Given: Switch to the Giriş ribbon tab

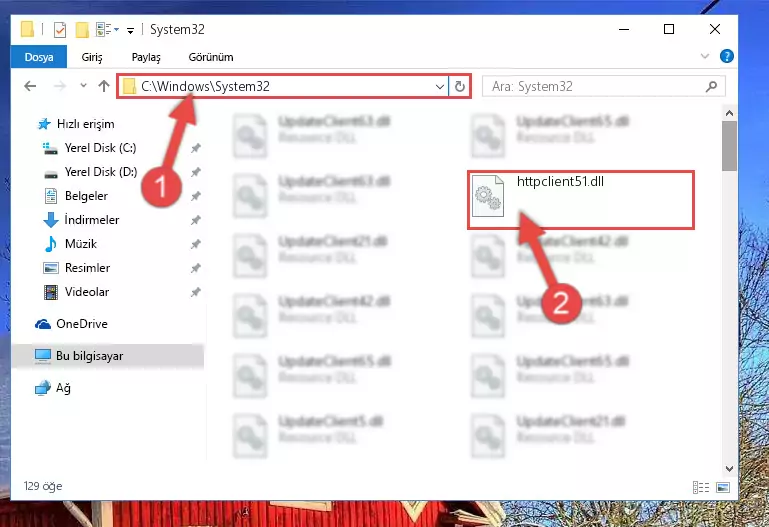Looking at the screenshot, I should (x=92, y=57).
